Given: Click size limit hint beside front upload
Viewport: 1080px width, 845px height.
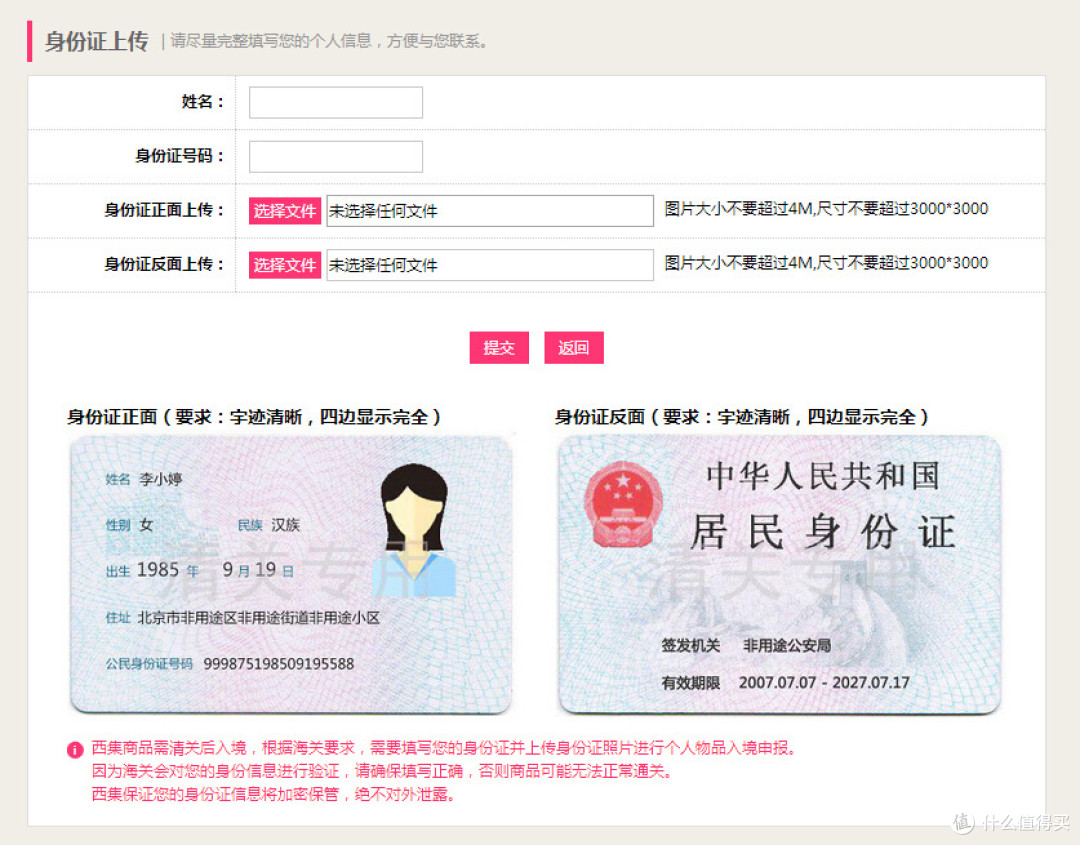Looking at the screenshot, I should [x=826, y=209].
